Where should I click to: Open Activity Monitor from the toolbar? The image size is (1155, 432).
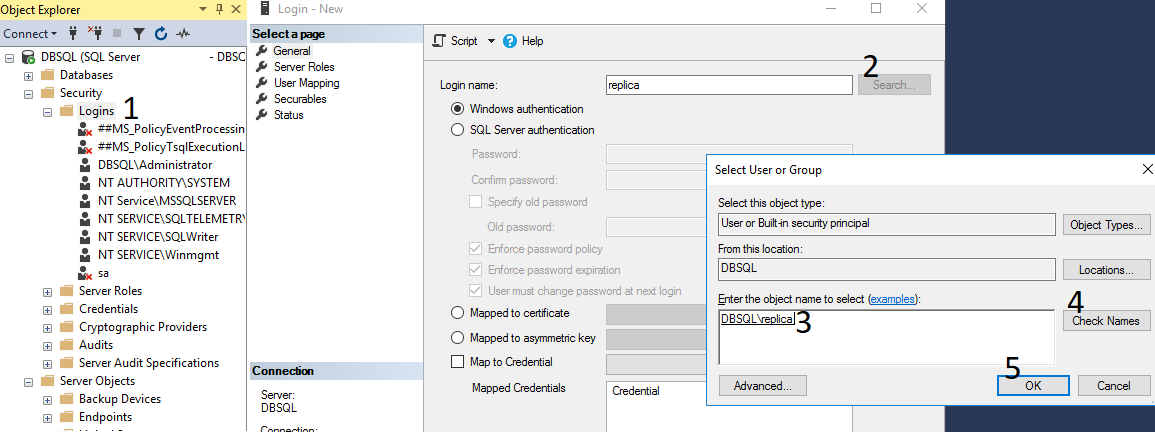(183, 33)
